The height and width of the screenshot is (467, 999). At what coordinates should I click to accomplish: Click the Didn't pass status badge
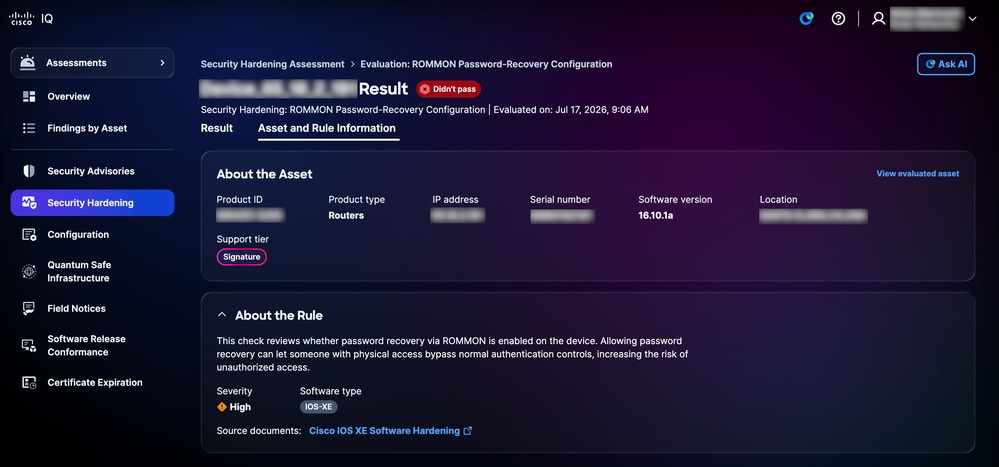[449, 89]
